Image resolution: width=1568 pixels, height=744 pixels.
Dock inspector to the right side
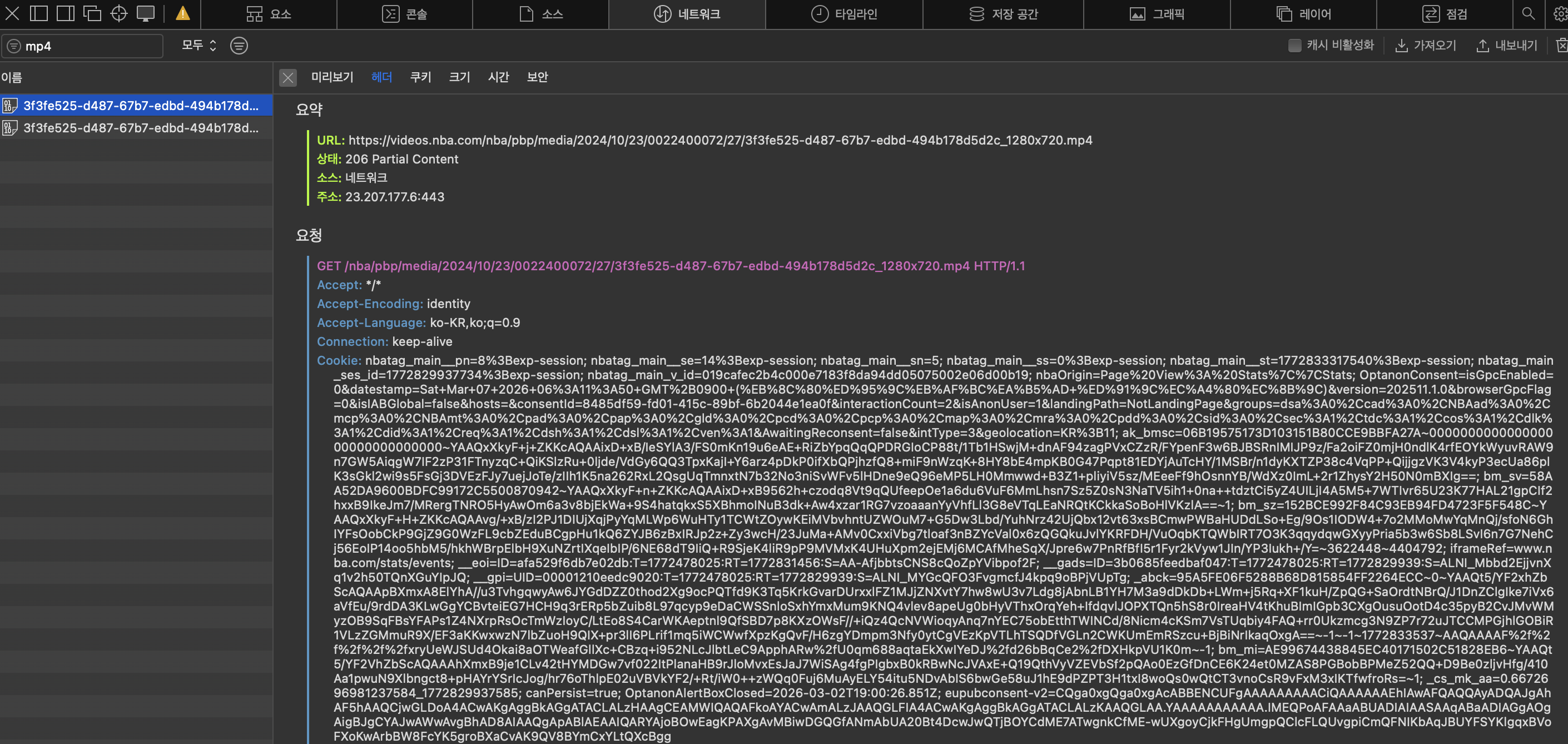(x=66, y=13)
